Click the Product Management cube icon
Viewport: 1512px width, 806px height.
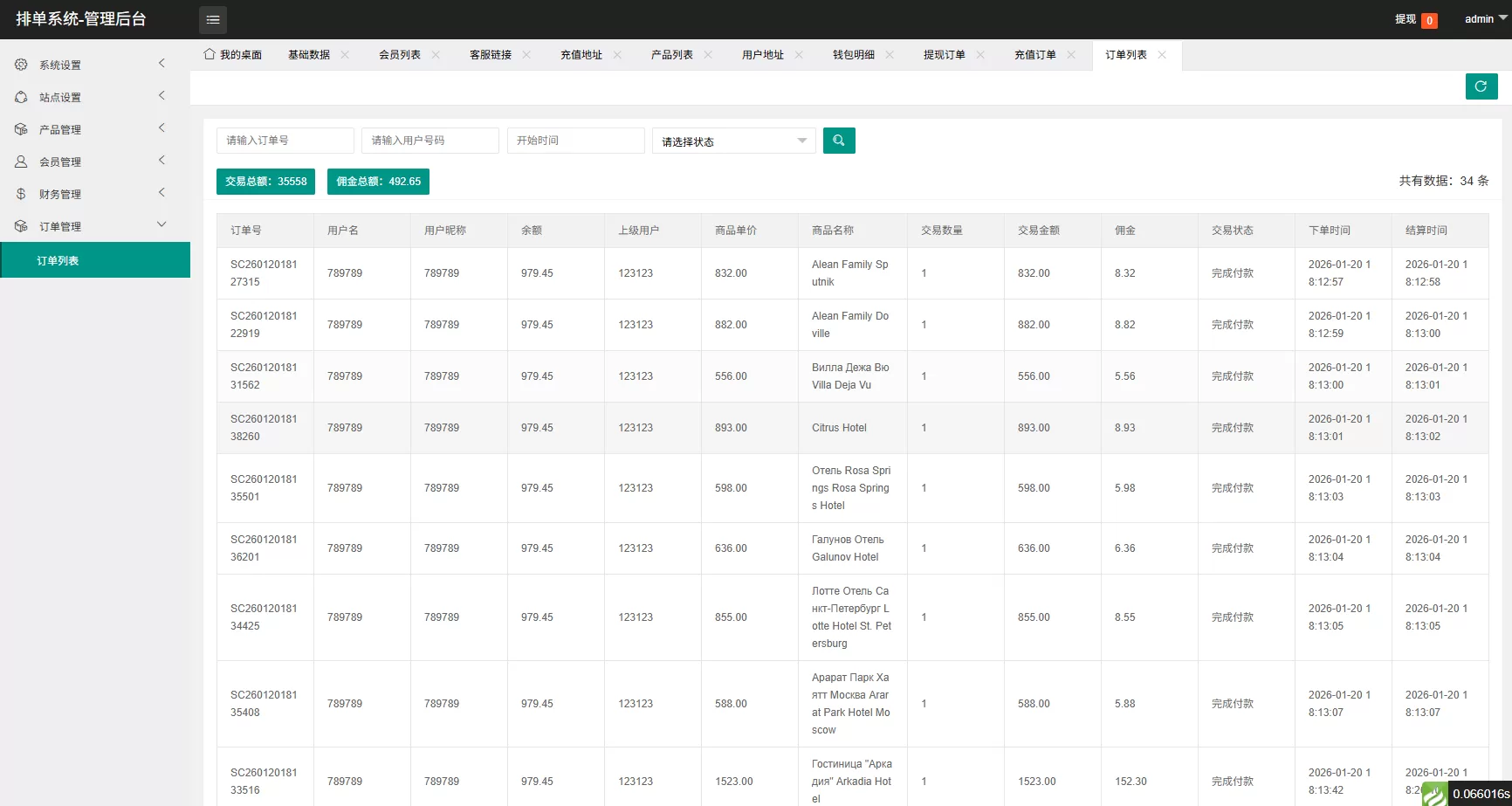(21, 129)
